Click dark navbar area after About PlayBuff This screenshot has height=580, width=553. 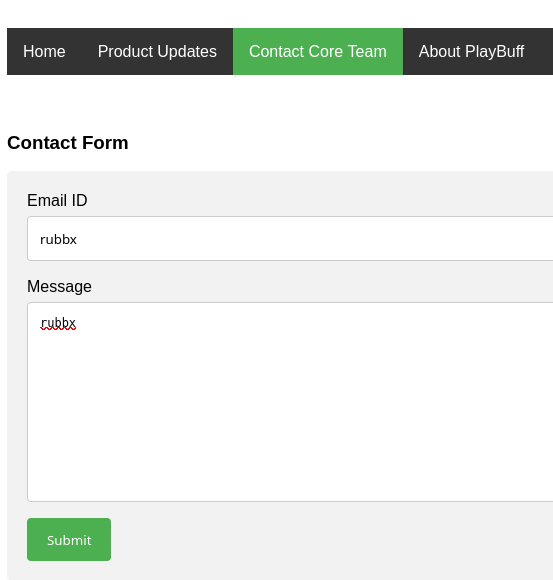click(547, 51)
